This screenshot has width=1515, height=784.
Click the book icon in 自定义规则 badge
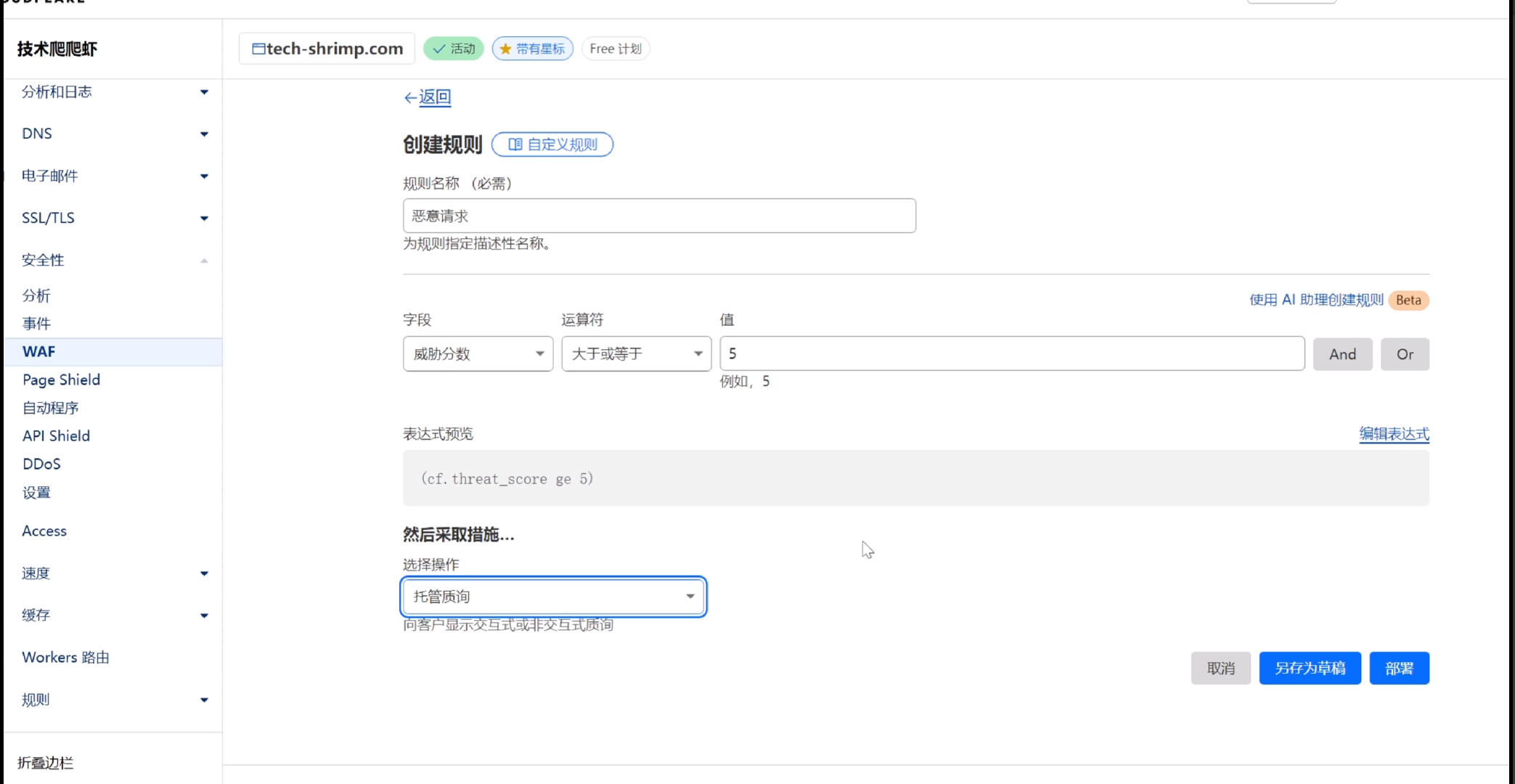(515, 144)
